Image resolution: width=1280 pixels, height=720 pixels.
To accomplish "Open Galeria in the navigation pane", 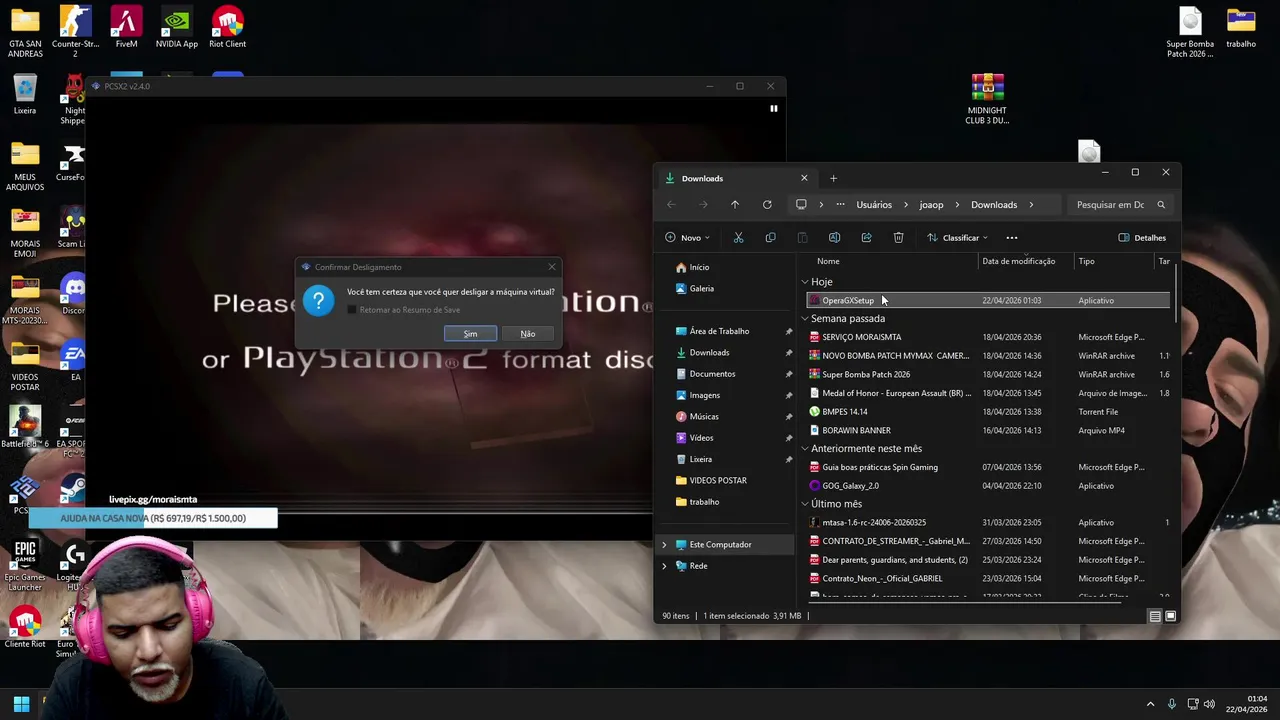I will click(701, 288).
